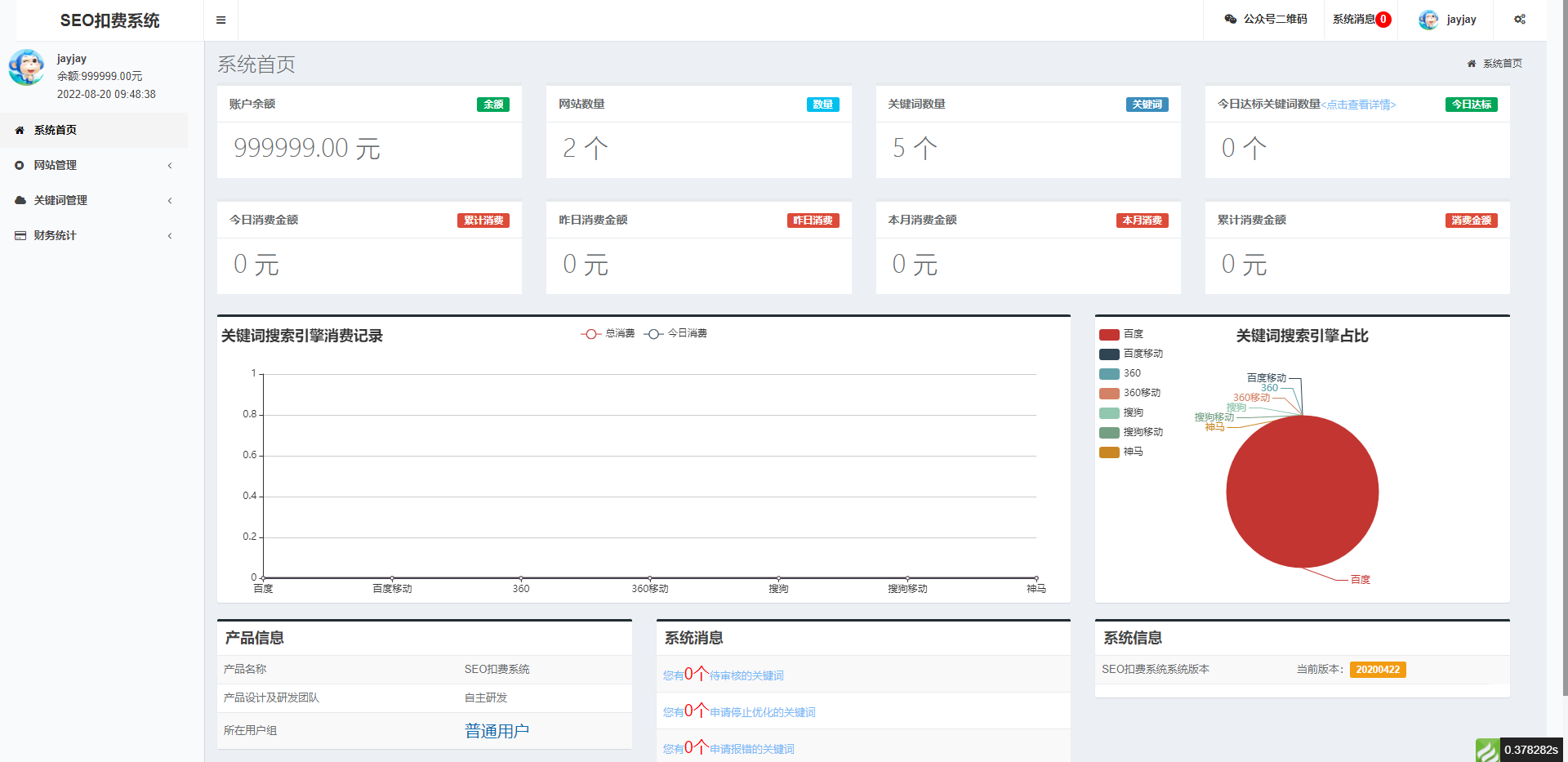Click the 今日达标 green badge
This screenshot has height=762, width=1568.
pyautogui.click(x=1472, y=105)
